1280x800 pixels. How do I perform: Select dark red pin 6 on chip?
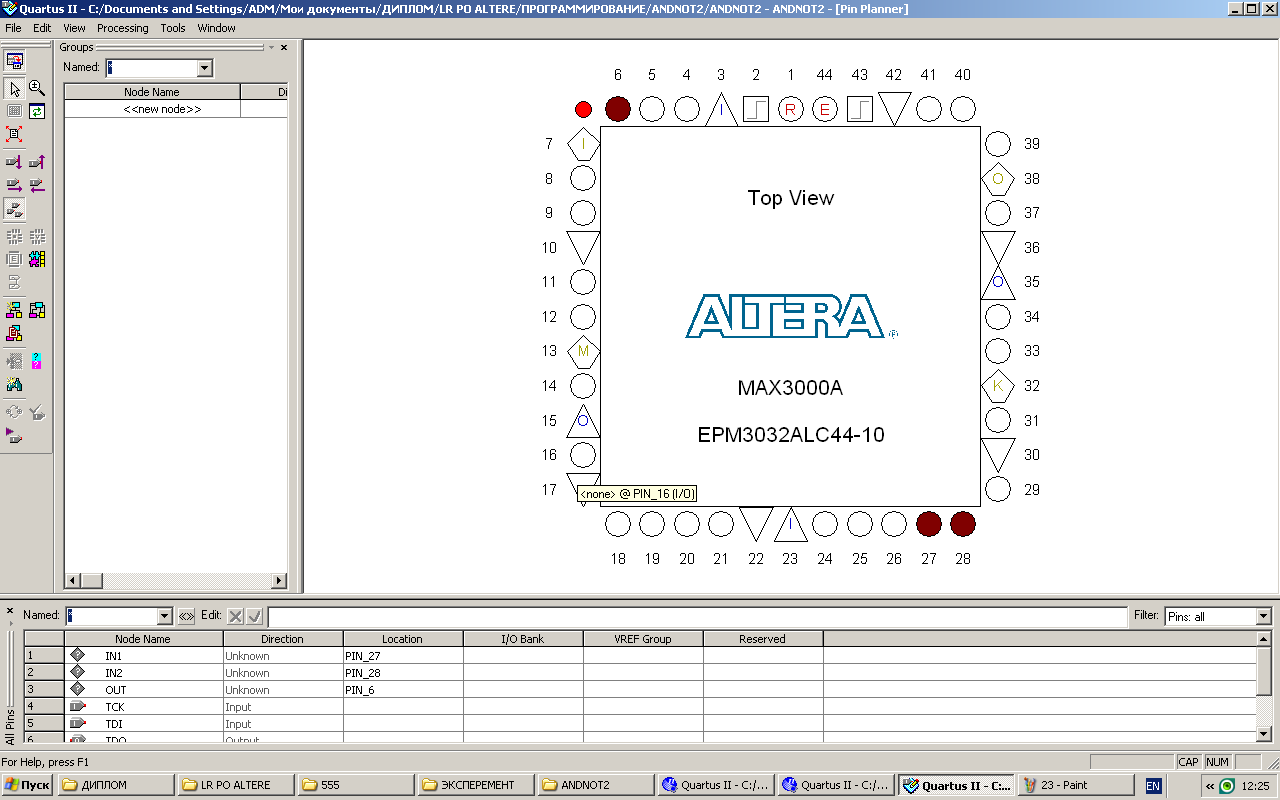618,109
